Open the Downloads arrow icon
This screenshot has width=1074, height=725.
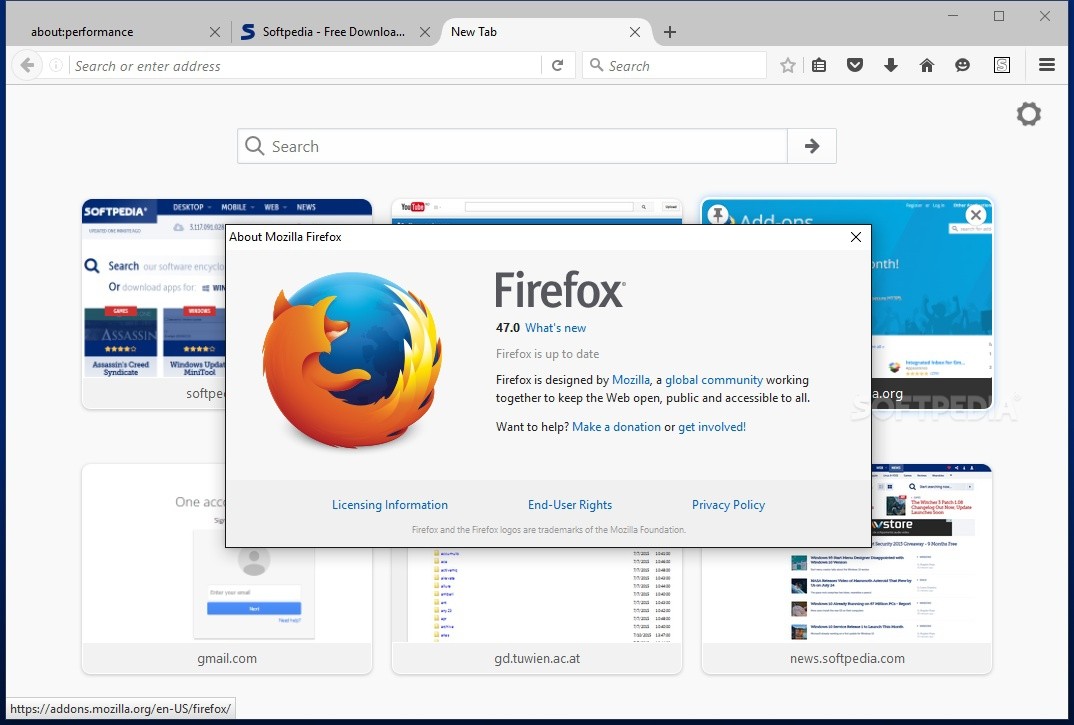pos(890,66)
